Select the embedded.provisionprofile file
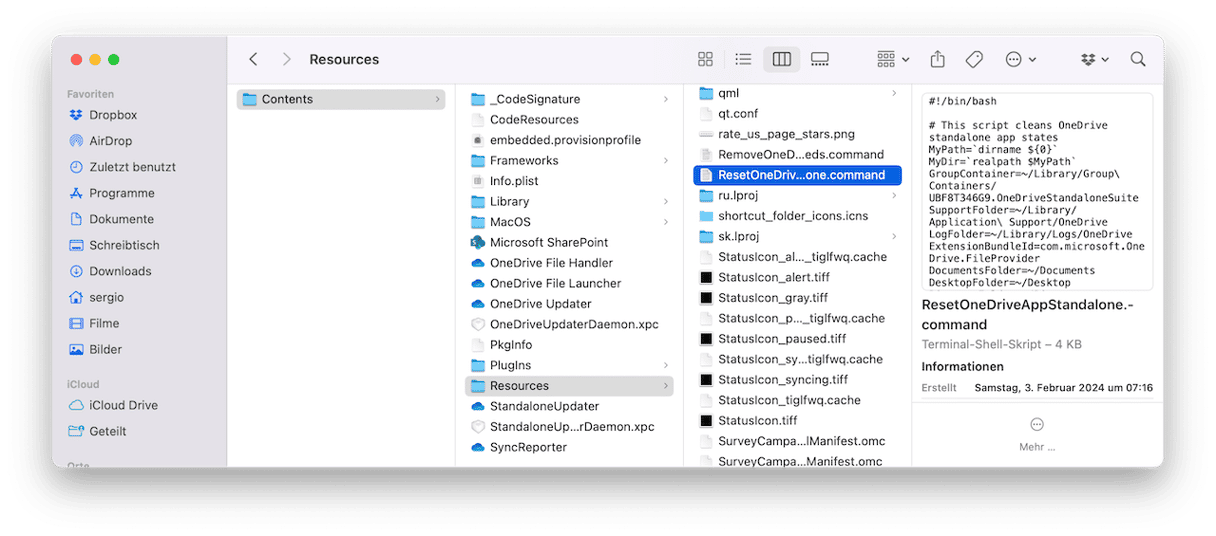This screenshot has width=1216, height=536. pyautogui.click(x=565, y=140)
